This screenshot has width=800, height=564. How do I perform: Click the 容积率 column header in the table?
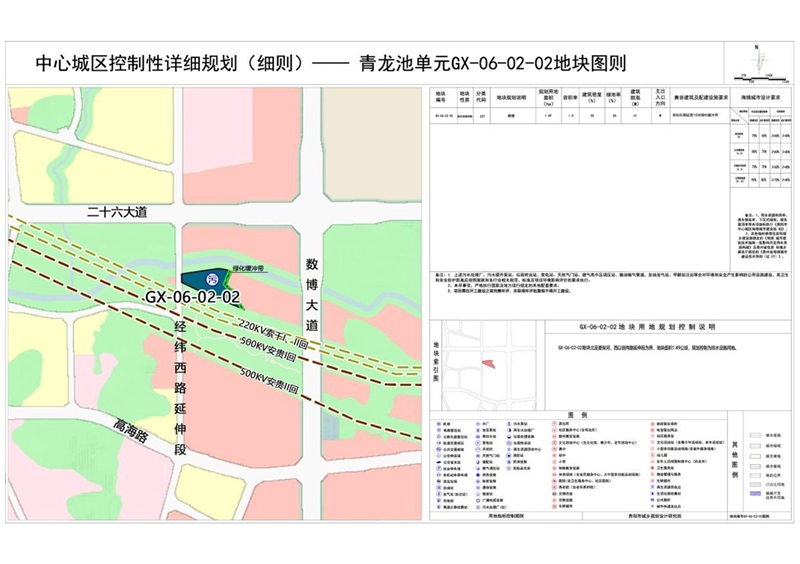[x=569, y=98]
